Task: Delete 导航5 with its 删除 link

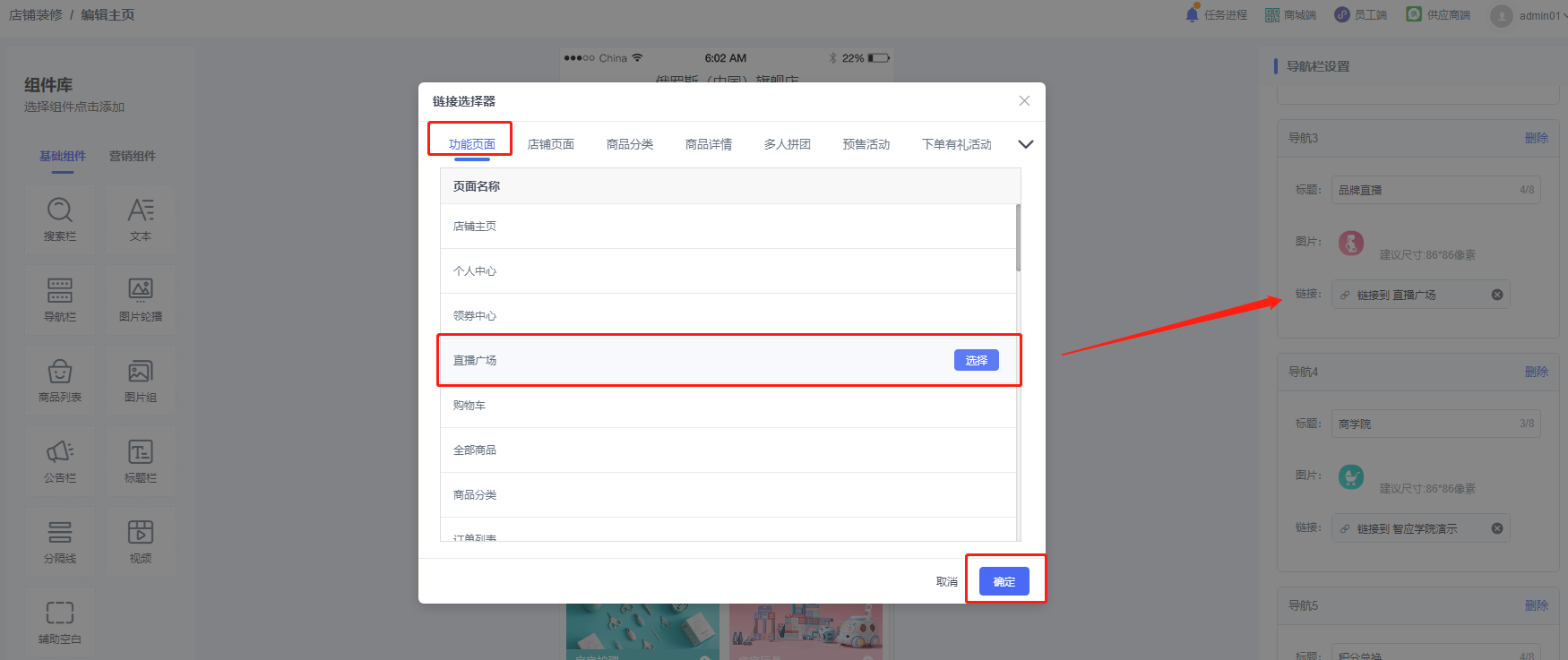Action: click(1537, 605)
